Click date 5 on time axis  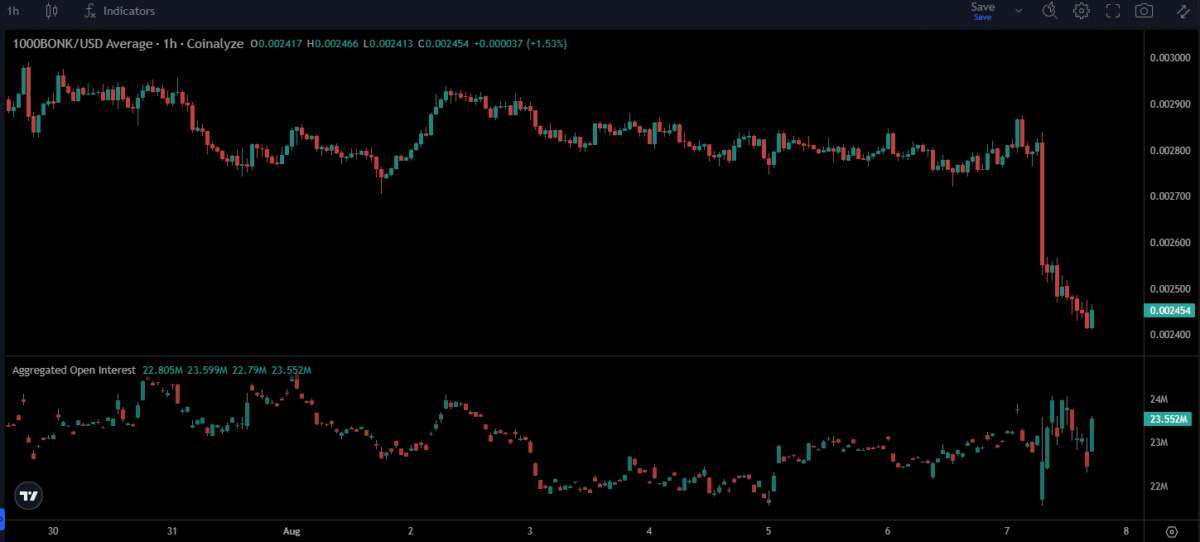pyautogui.click(x=768, y=531)
